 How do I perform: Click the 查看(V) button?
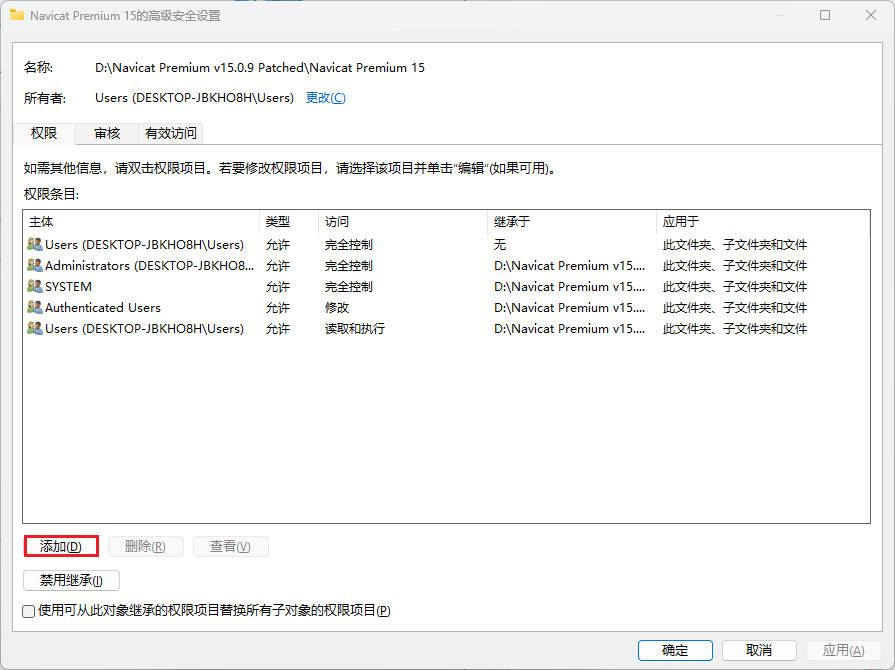coord(230,546)
